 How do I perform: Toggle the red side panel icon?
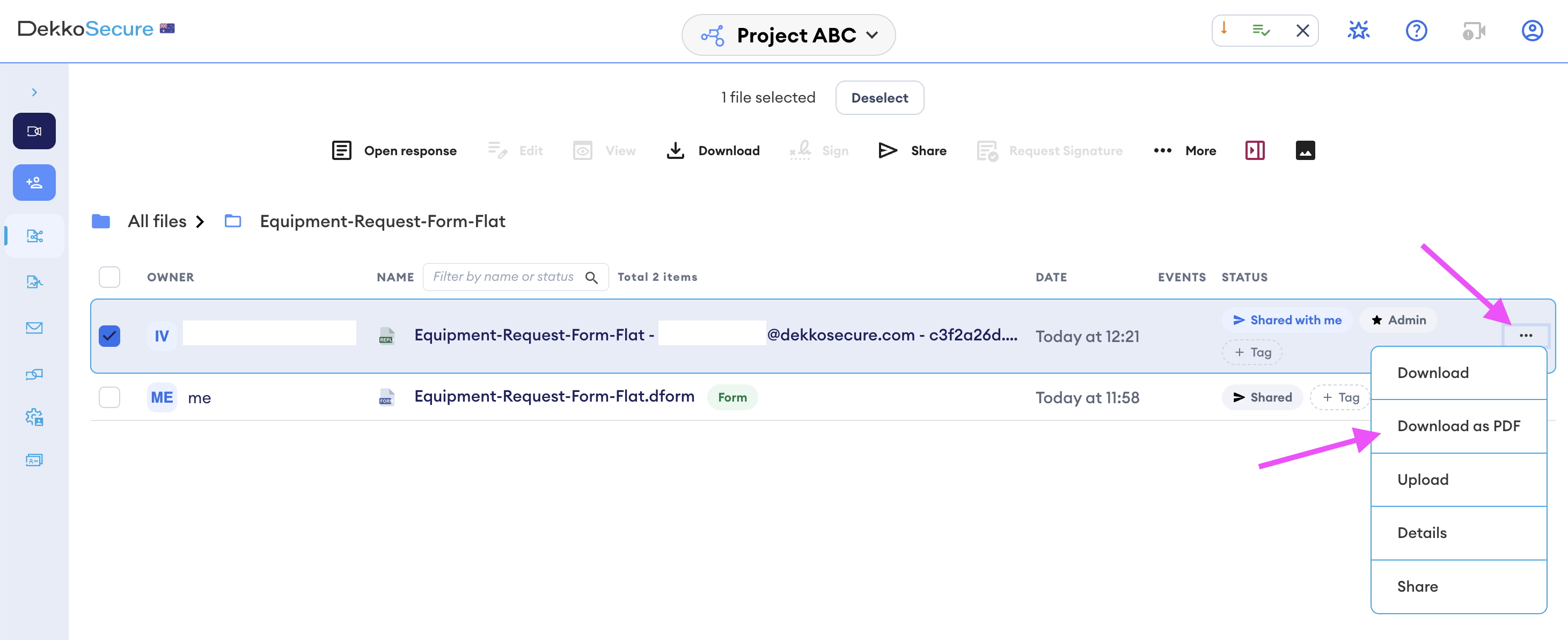pyautogui.click(x=1255, y=150)
